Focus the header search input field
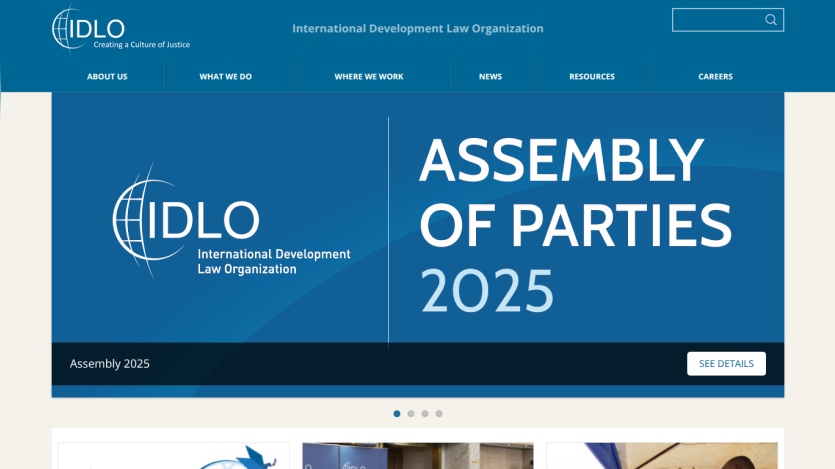 point(727,20)
